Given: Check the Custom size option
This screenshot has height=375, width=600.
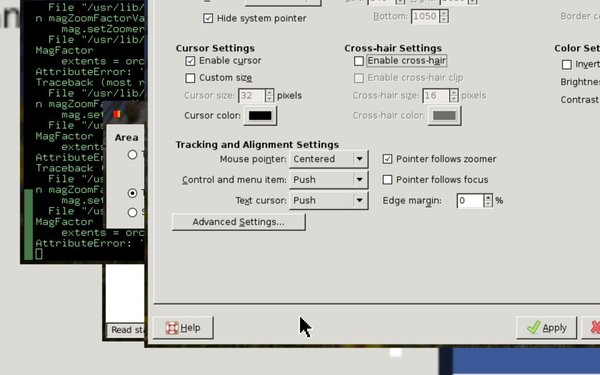Looking at the screenshot, I should click(x=190, y=78).
